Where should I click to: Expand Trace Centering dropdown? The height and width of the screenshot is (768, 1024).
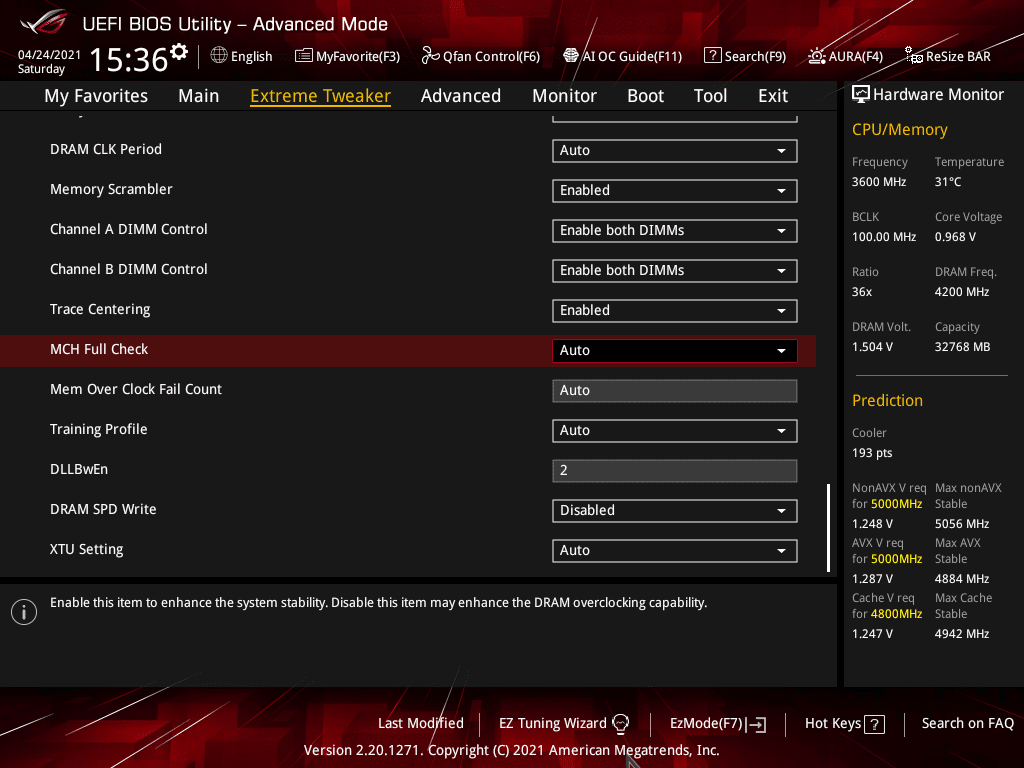pyautogui.click(x=675, y=311)
